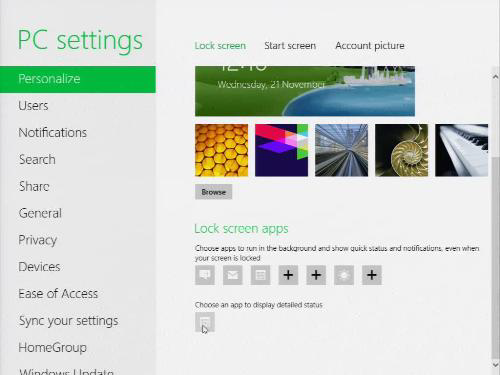Click the current lock screen preview image
The image size is (500, 375).
click(x=305, y=91)
